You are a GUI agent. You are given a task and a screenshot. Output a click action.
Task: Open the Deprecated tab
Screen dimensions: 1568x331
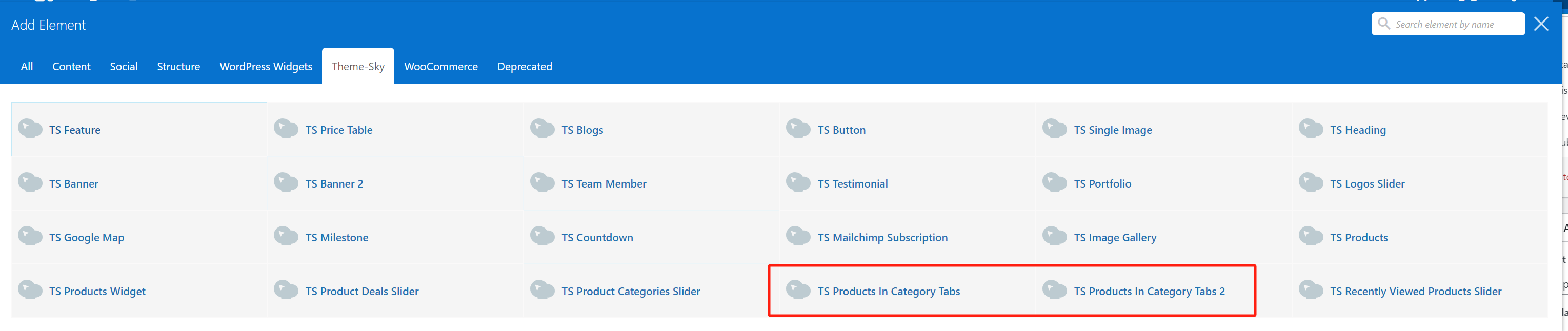(x=525, y=66)
